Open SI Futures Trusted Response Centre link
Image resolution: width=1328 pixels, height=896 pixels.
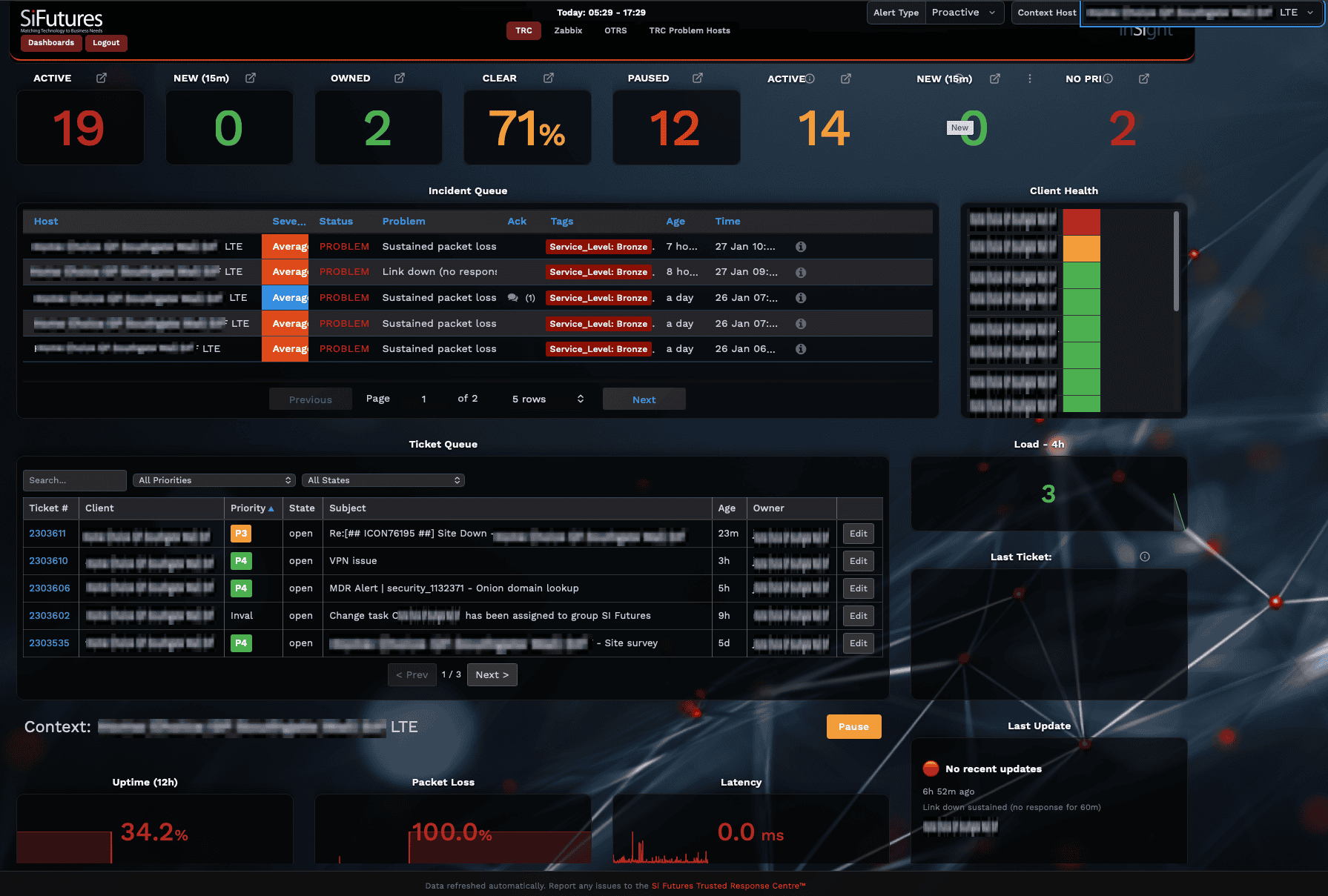point(728,886)
